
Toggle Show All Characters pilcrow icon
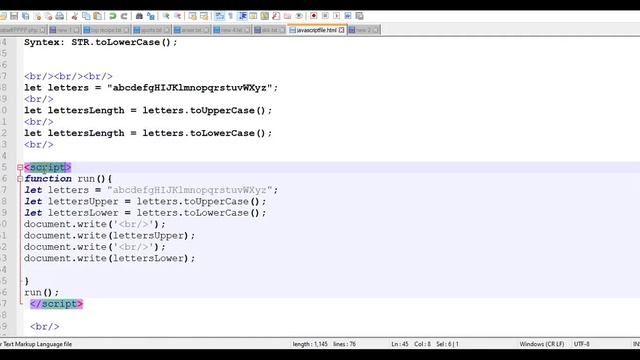(x=231, y=16)
